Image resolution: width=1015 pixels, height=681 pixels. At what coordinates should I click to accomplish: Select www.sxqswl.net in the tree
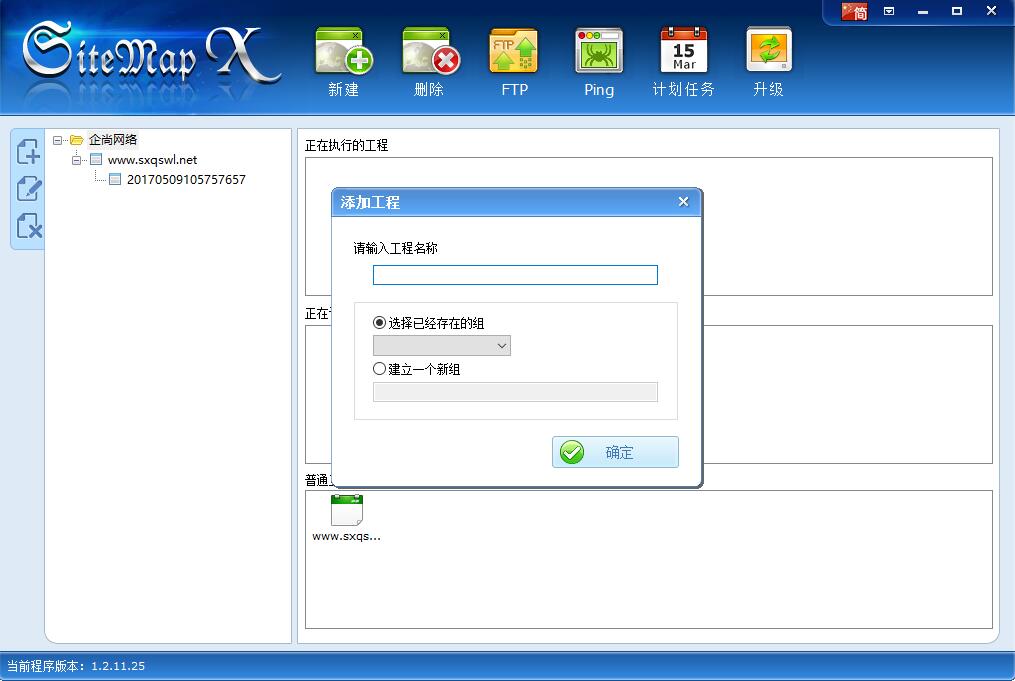[x=152, y=160]
